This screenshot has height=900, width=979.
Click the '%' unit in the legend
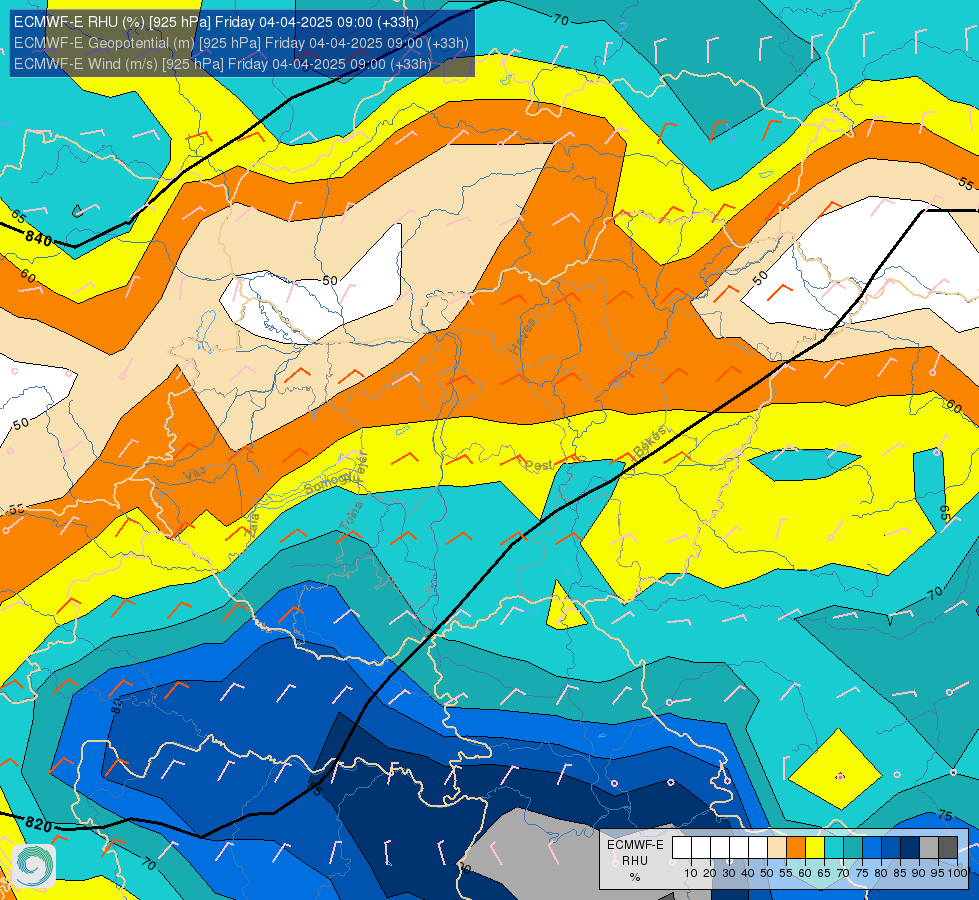click(x=635, y=877)
